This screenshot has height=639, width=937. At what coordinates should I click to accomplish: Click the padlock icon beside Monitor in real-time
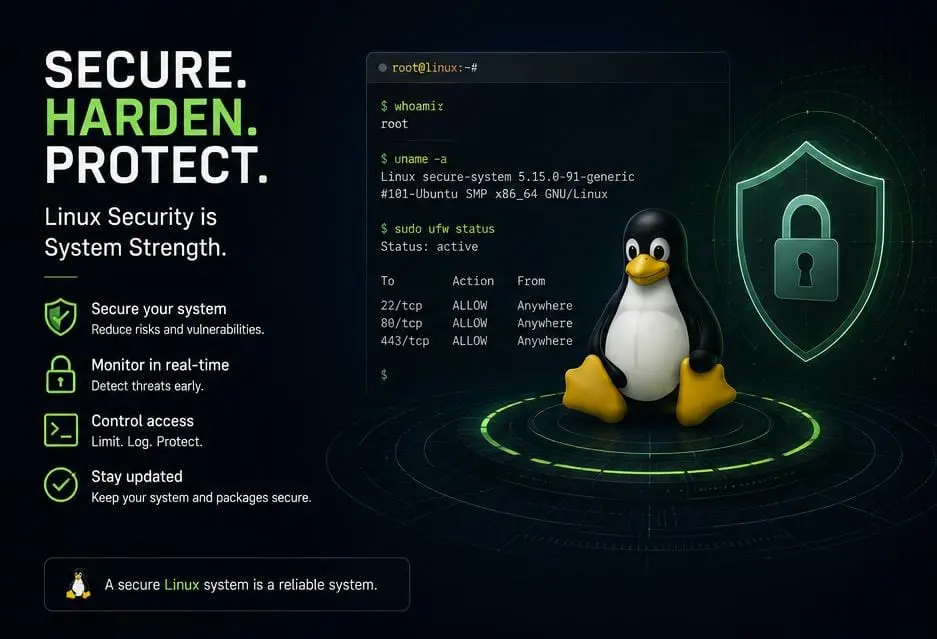tap(60, 374)
